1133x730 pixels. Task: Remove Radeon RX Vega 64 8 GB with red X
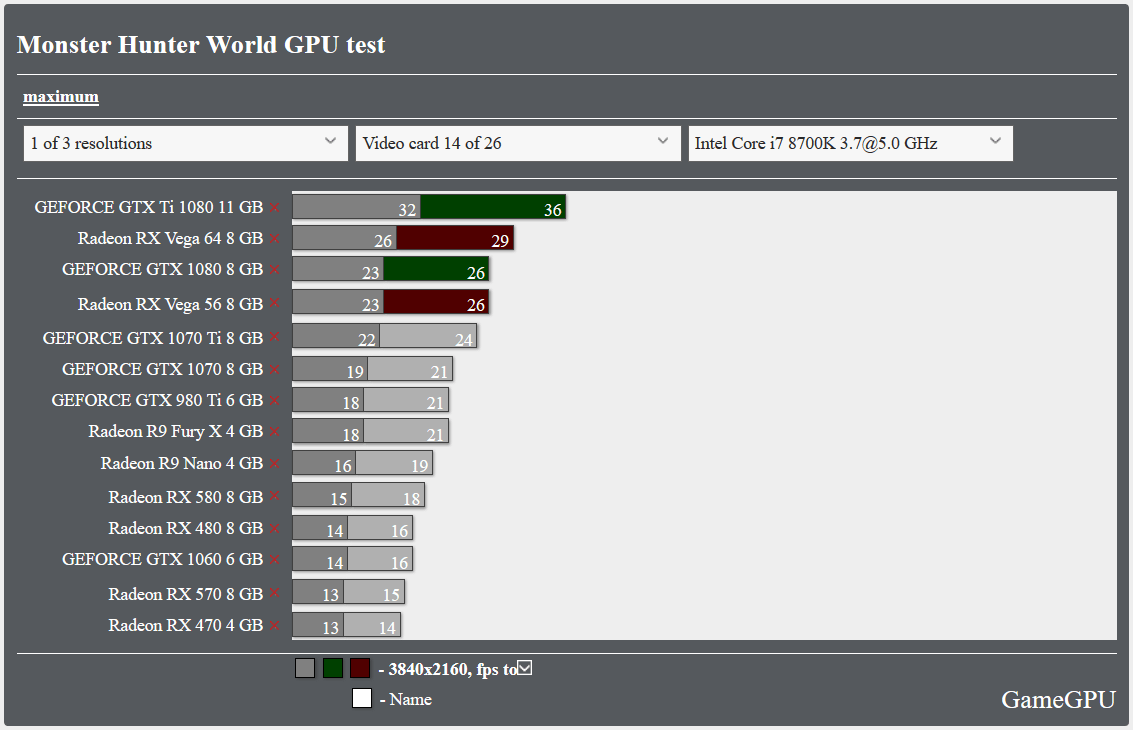(x=275, y=239)
